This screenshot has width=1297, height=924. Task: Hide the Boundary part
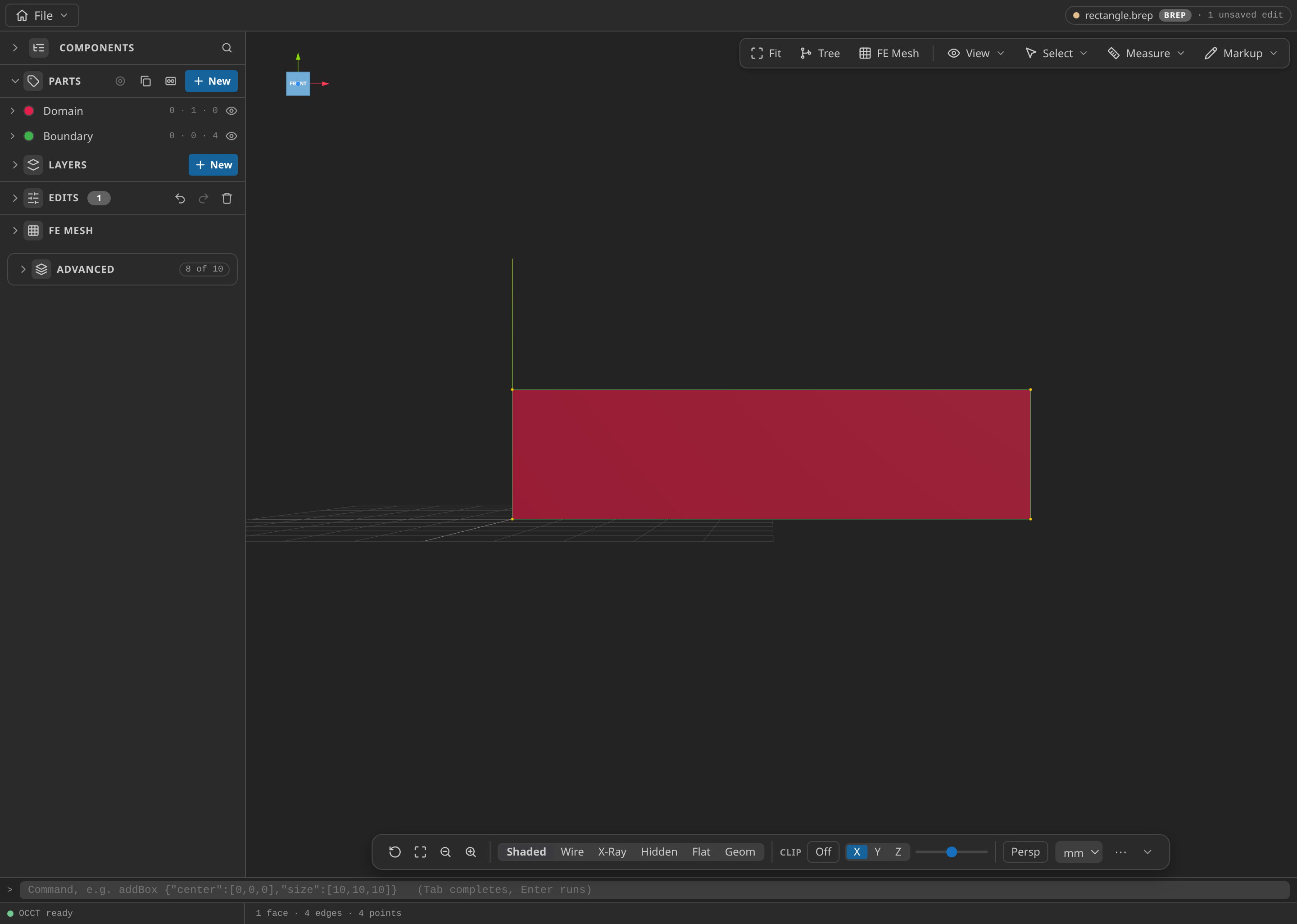tap(231, 136)
